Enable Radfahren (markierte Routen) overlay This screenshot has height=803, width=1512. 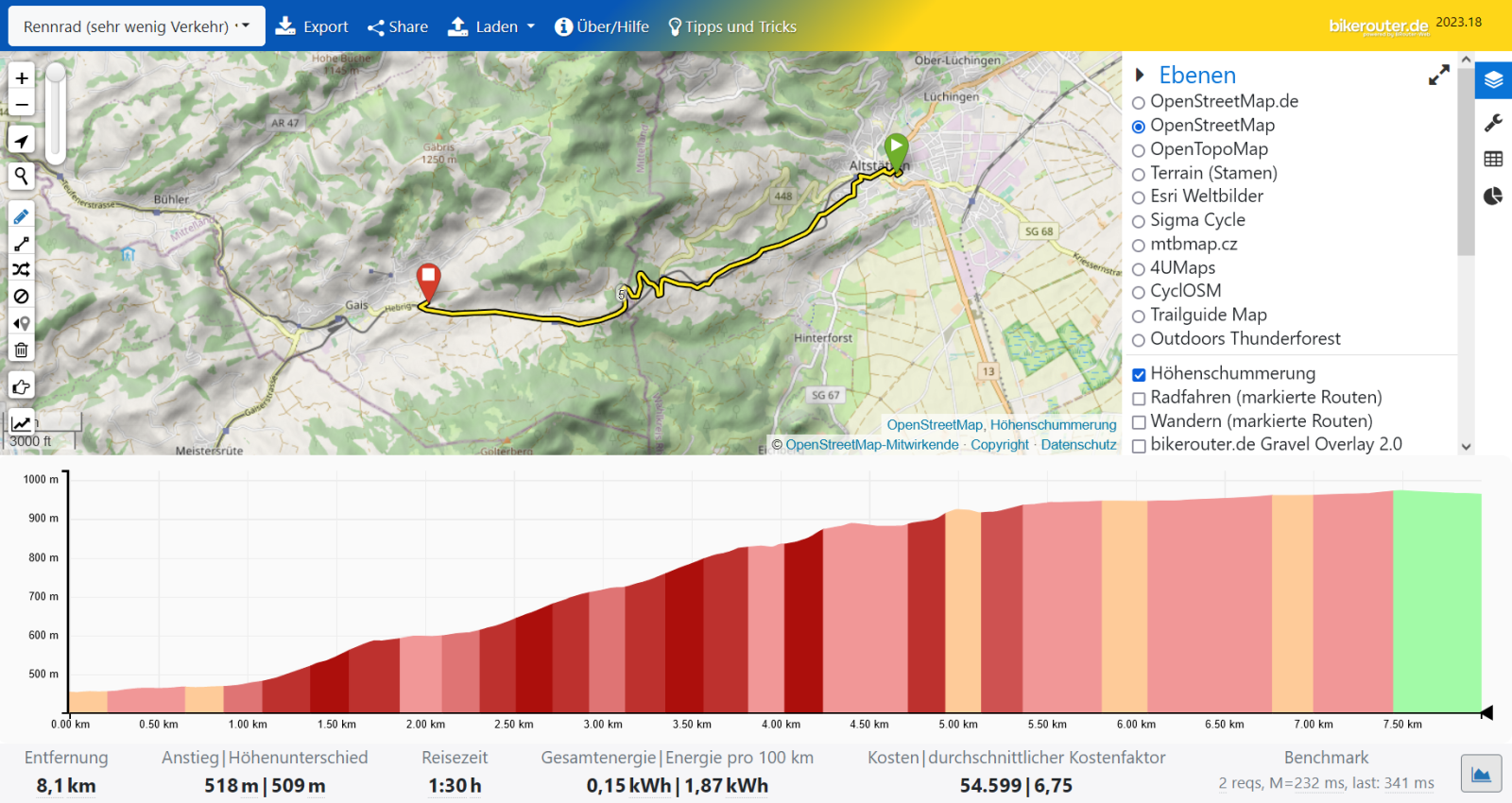(1139, 399)
